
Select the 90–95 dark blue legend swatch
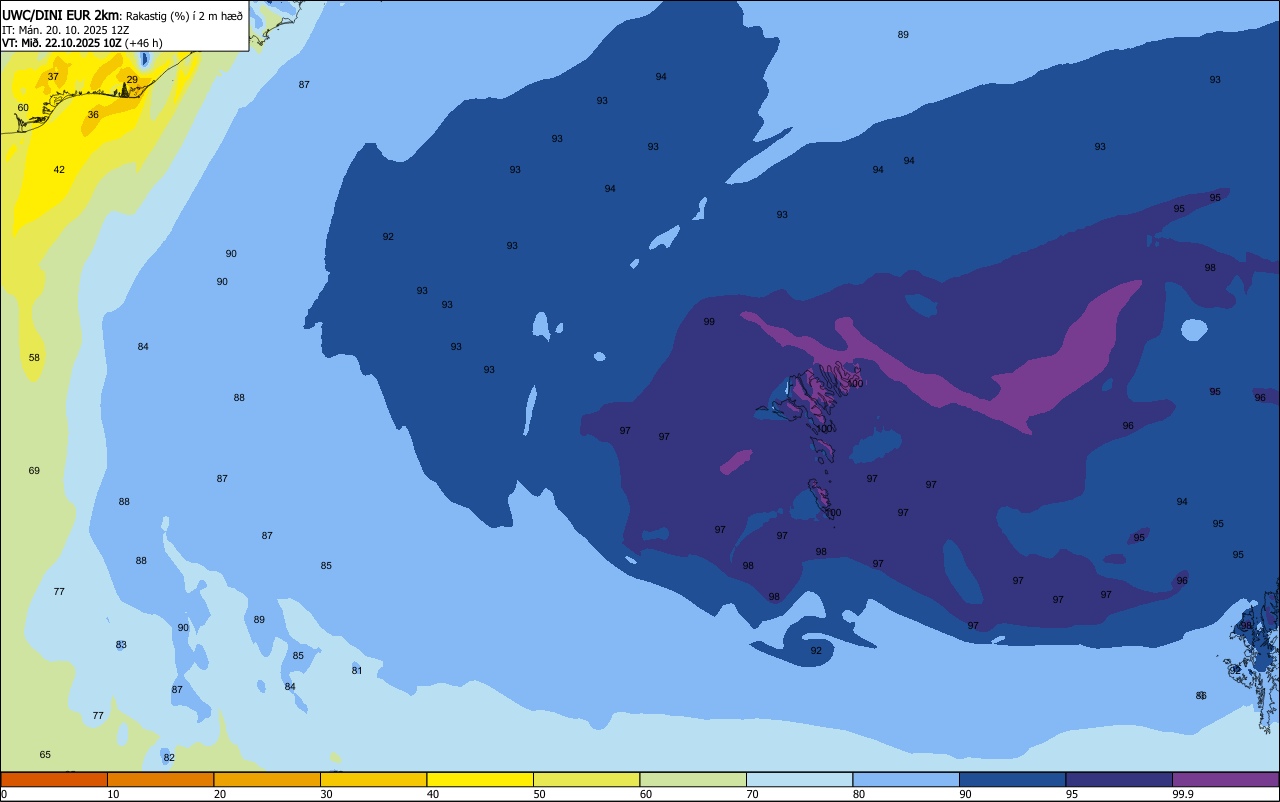tap(1012, 779)
